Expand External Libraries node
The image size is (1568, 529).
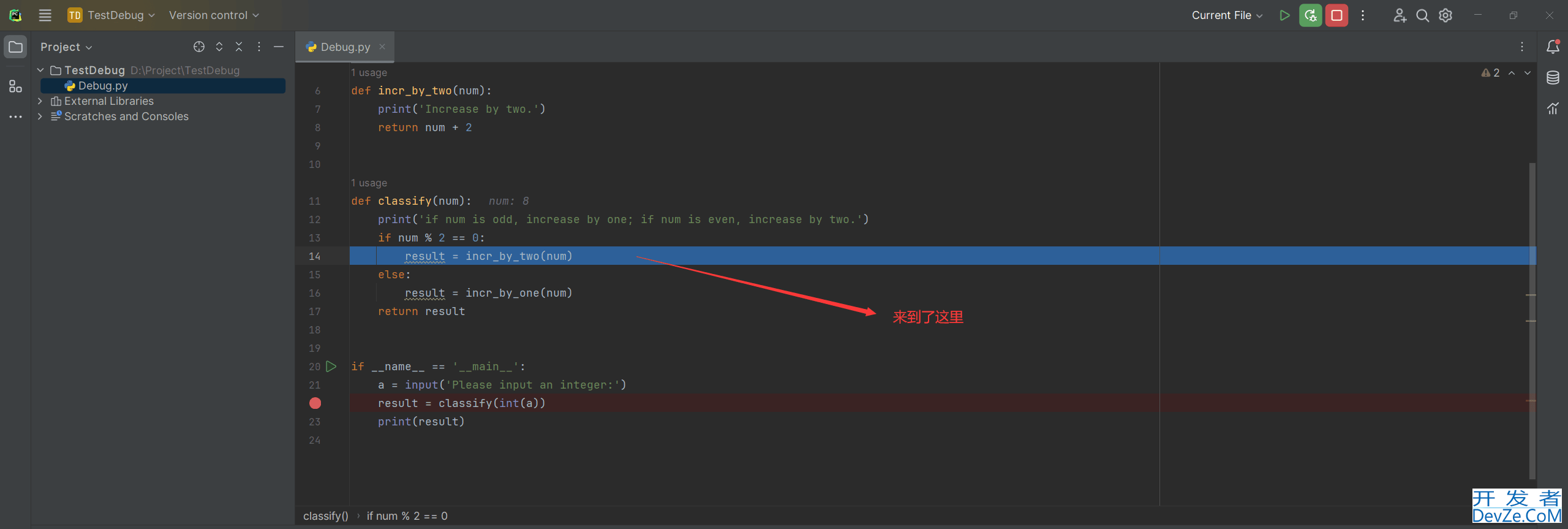click(x=40, y=101)
